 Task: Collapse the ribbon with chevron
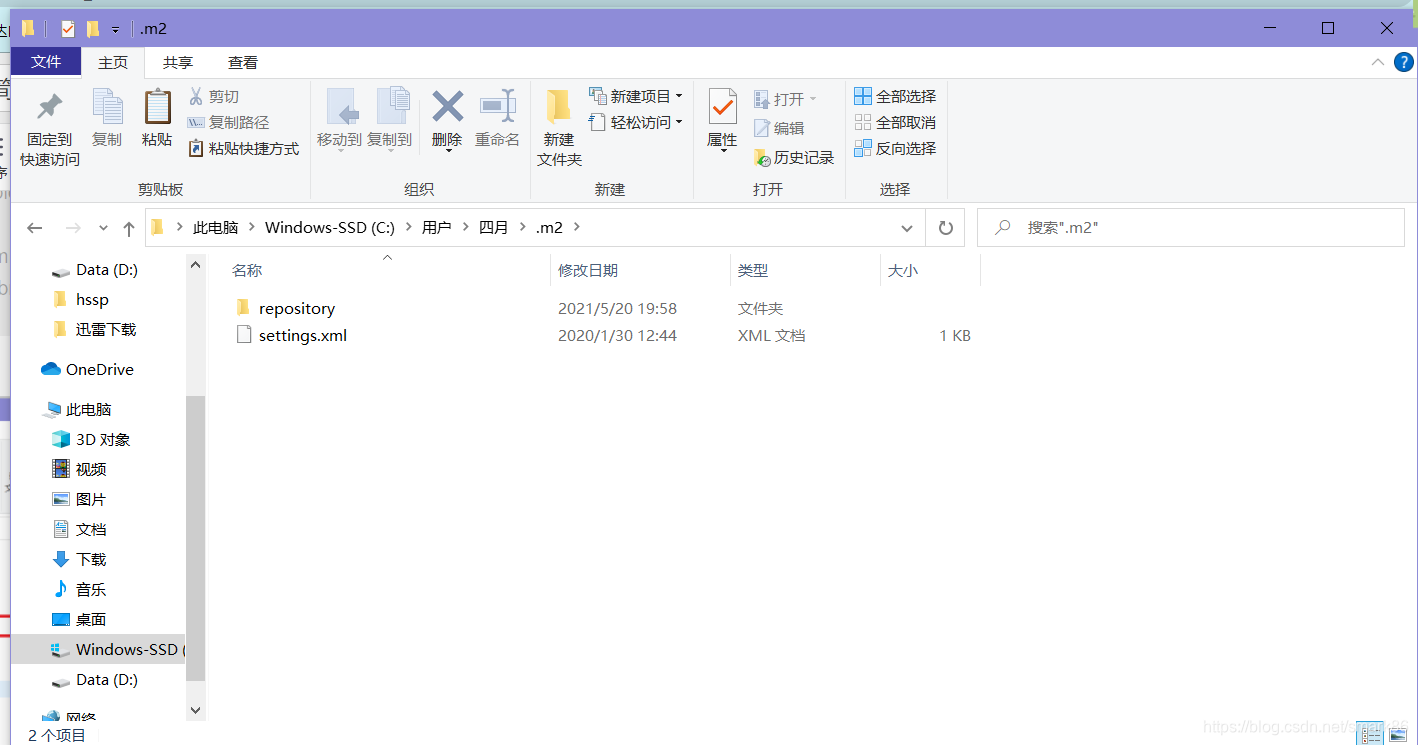(x=1376, y=62)
